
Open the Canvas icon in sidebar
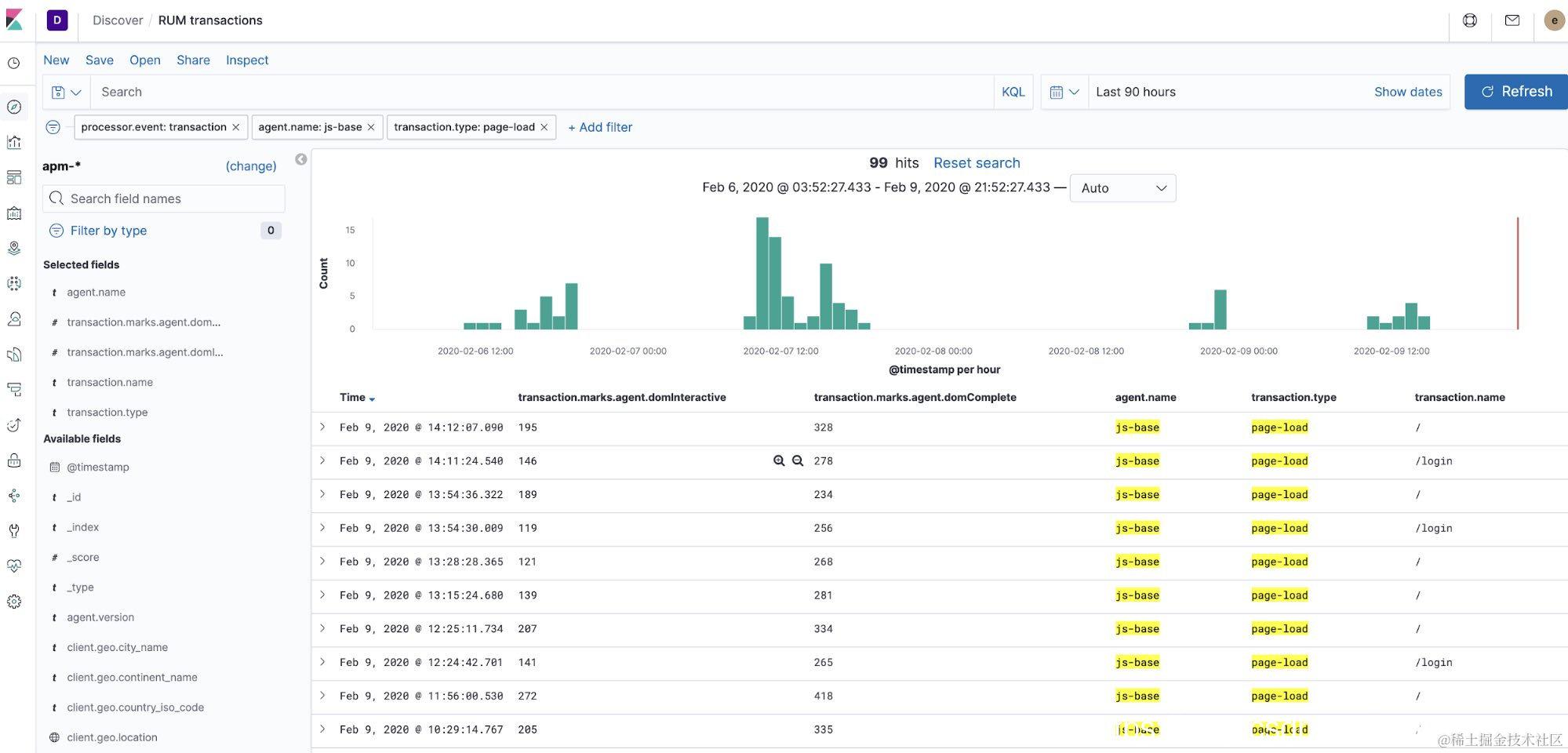click(x=14, y=213)
